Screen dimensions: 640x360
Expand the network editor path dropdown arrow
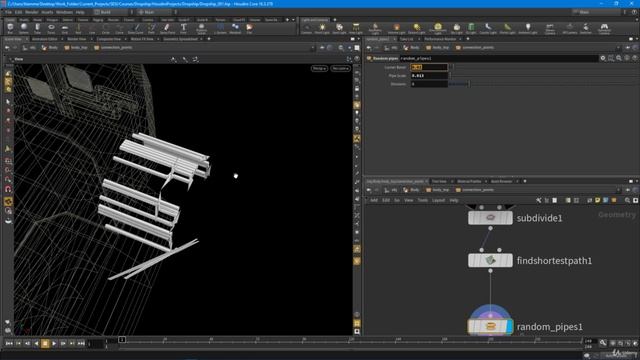[618, 190]
